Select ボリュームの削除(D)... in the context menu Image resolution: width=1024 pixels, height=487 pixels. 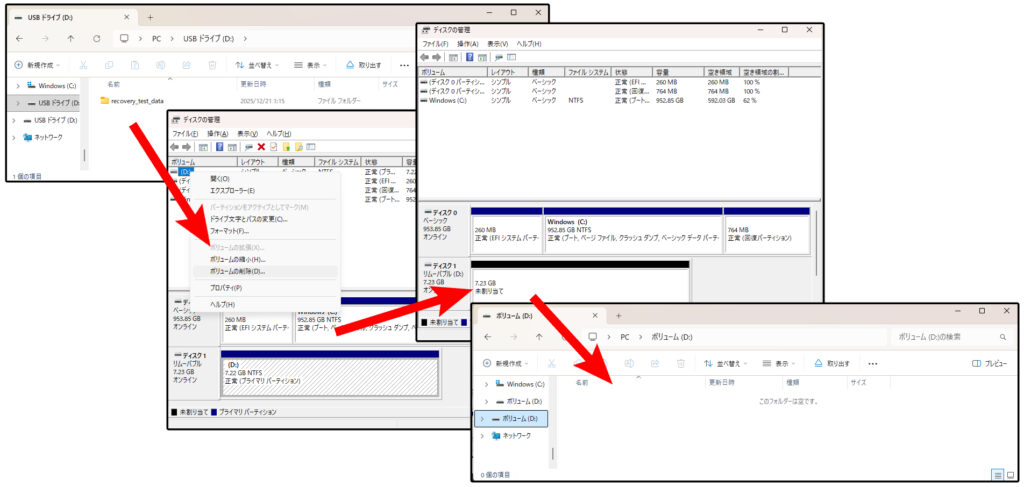pos(237,271)
